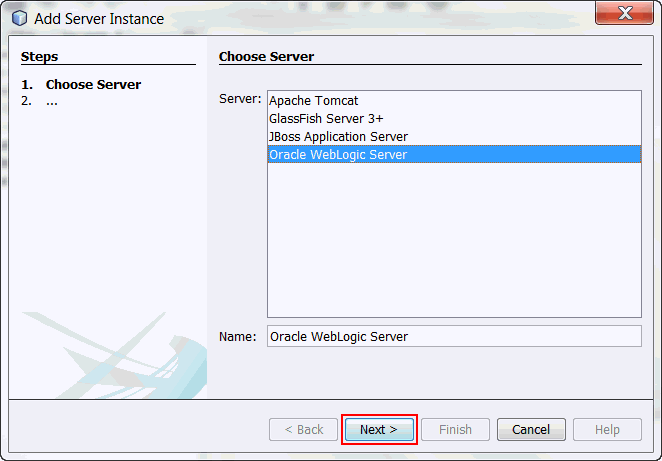Cancel the Add Server Instance dialog

coord(531,429)
